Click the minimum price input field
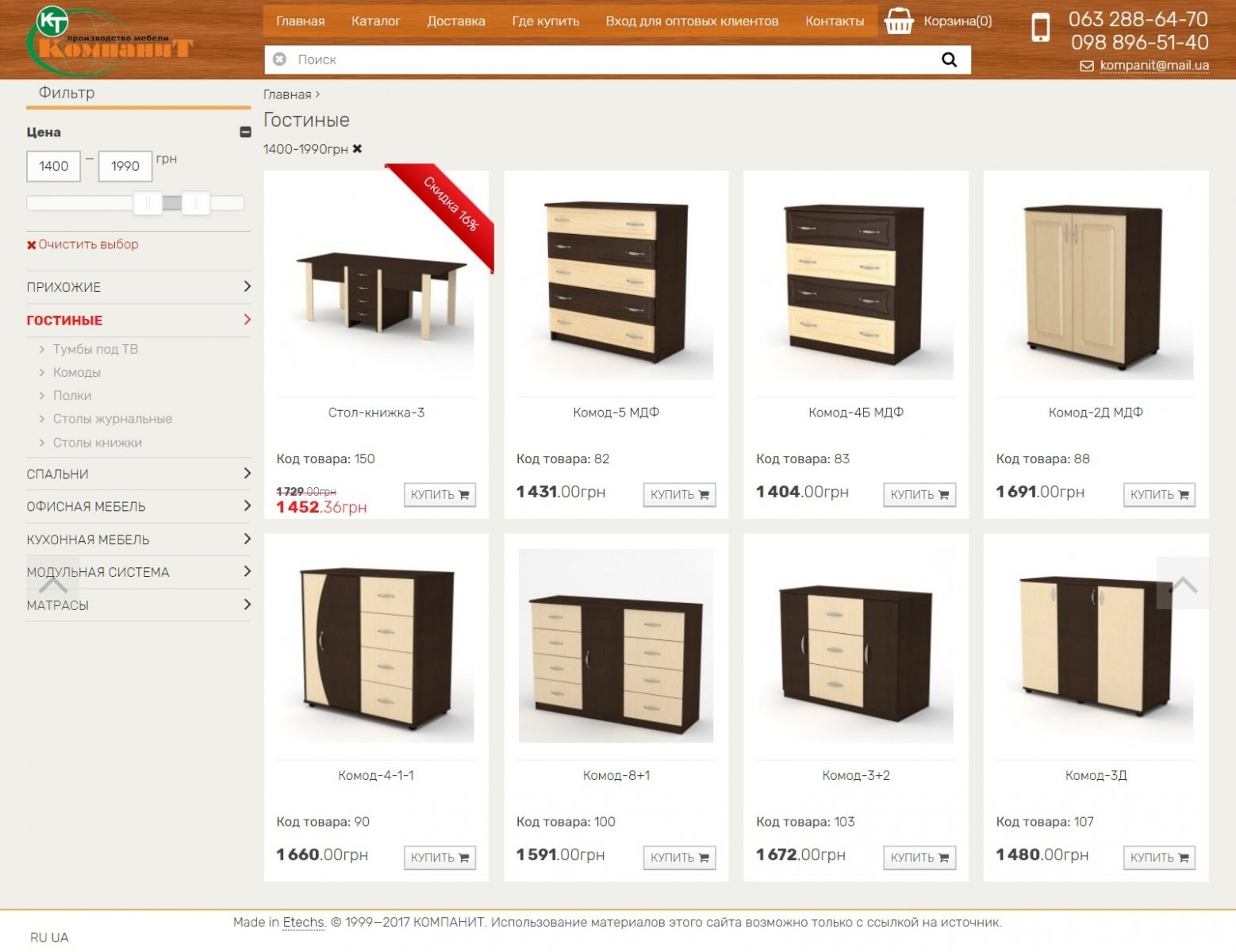The image size is (1236, 952). [x=54, y=167]
